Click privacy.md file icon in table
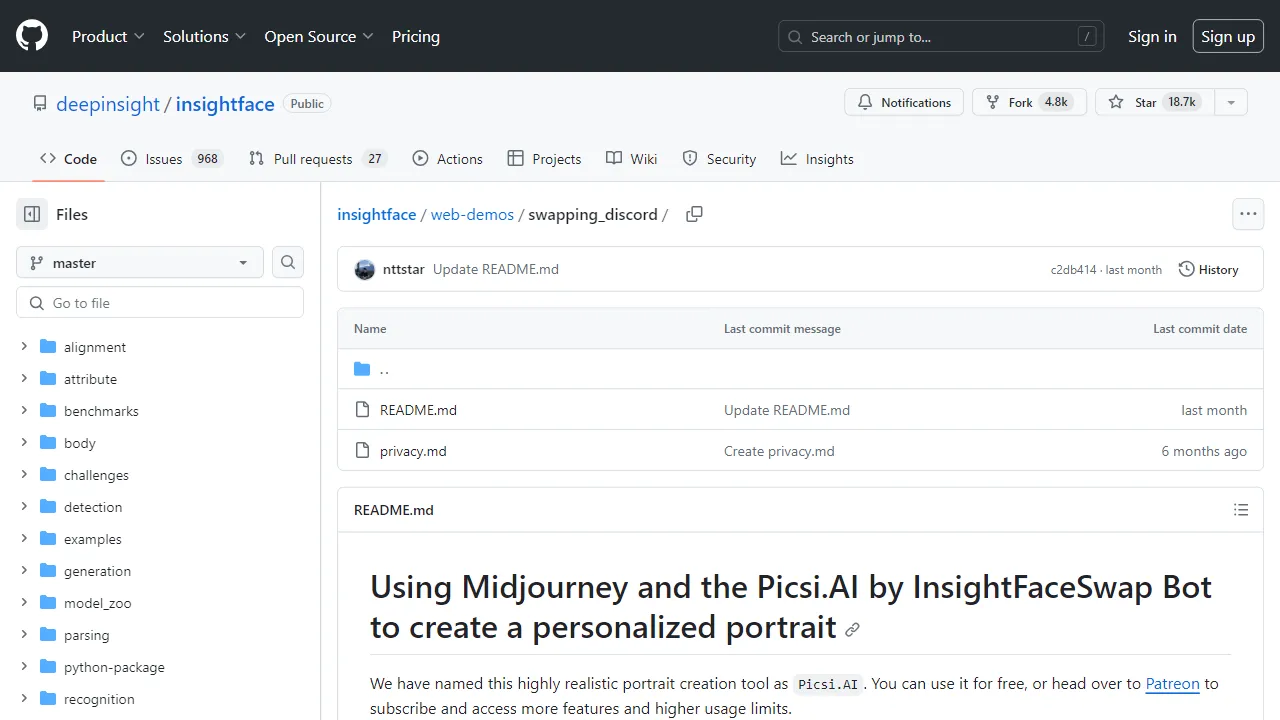The image size is (1280, 720). [x=362, y=451]
